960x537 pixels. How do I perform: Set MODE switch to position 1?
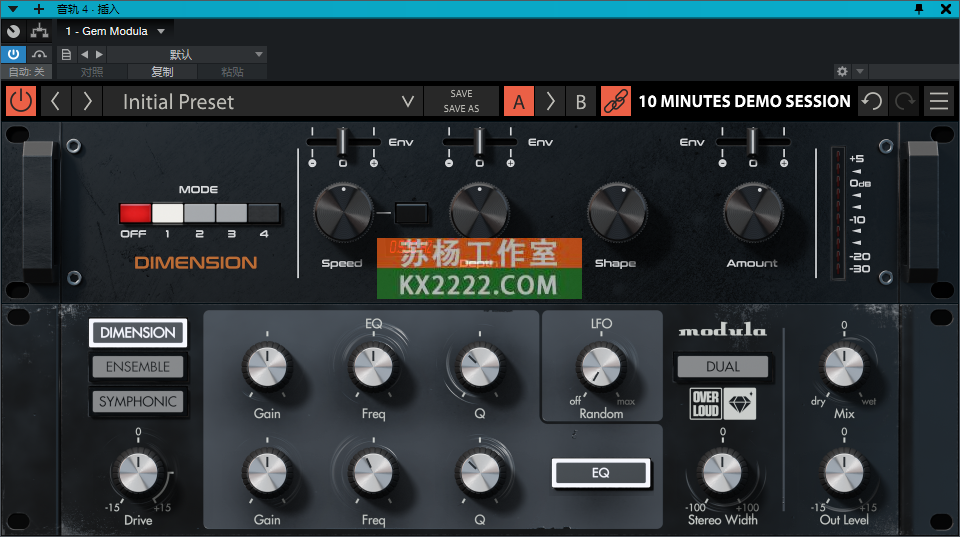[x=167, y=213]
